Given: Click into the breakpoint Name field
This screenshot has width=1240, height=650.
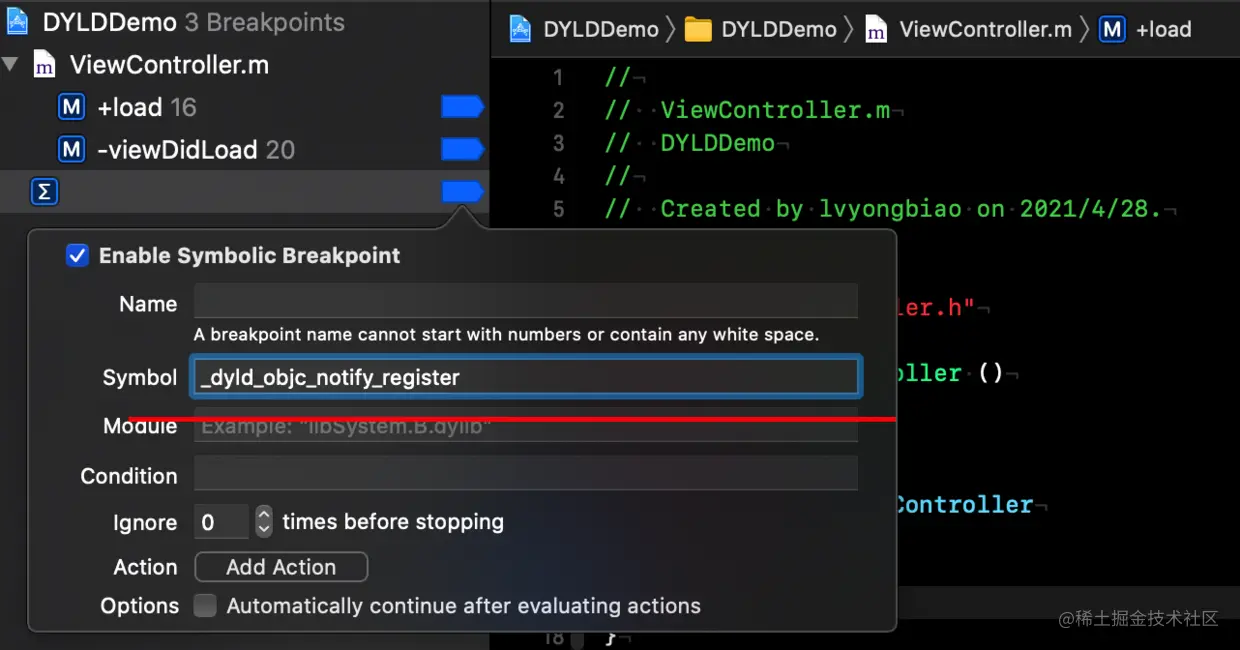Looking at the screenshot, I should coord(526,303).
